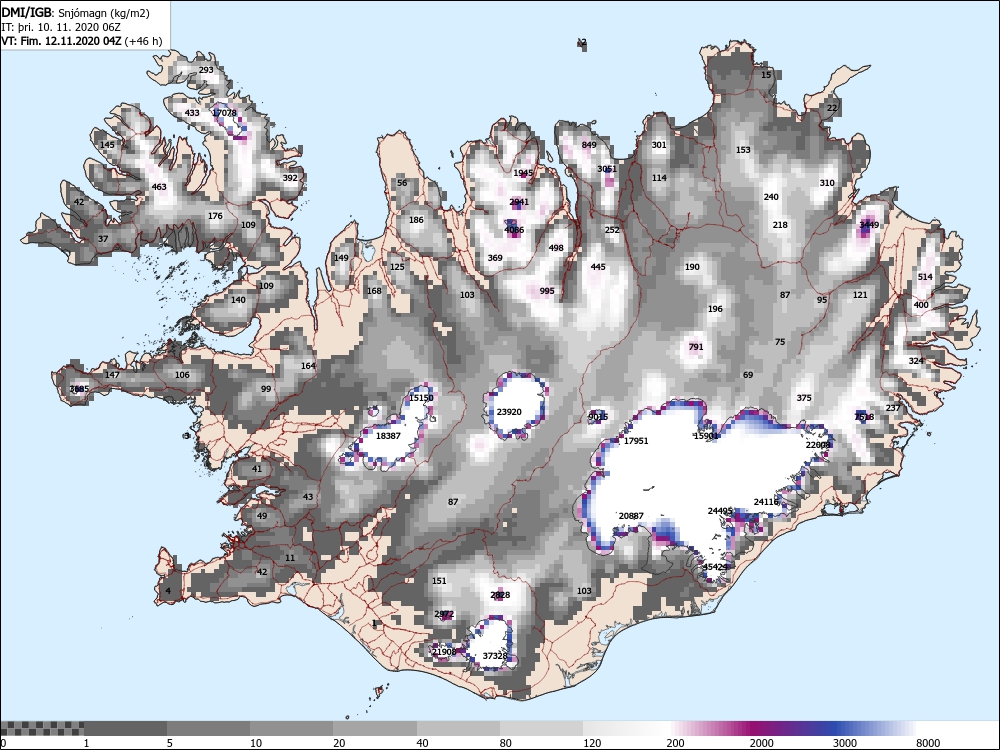Click the 995 value label

[547, 290]
